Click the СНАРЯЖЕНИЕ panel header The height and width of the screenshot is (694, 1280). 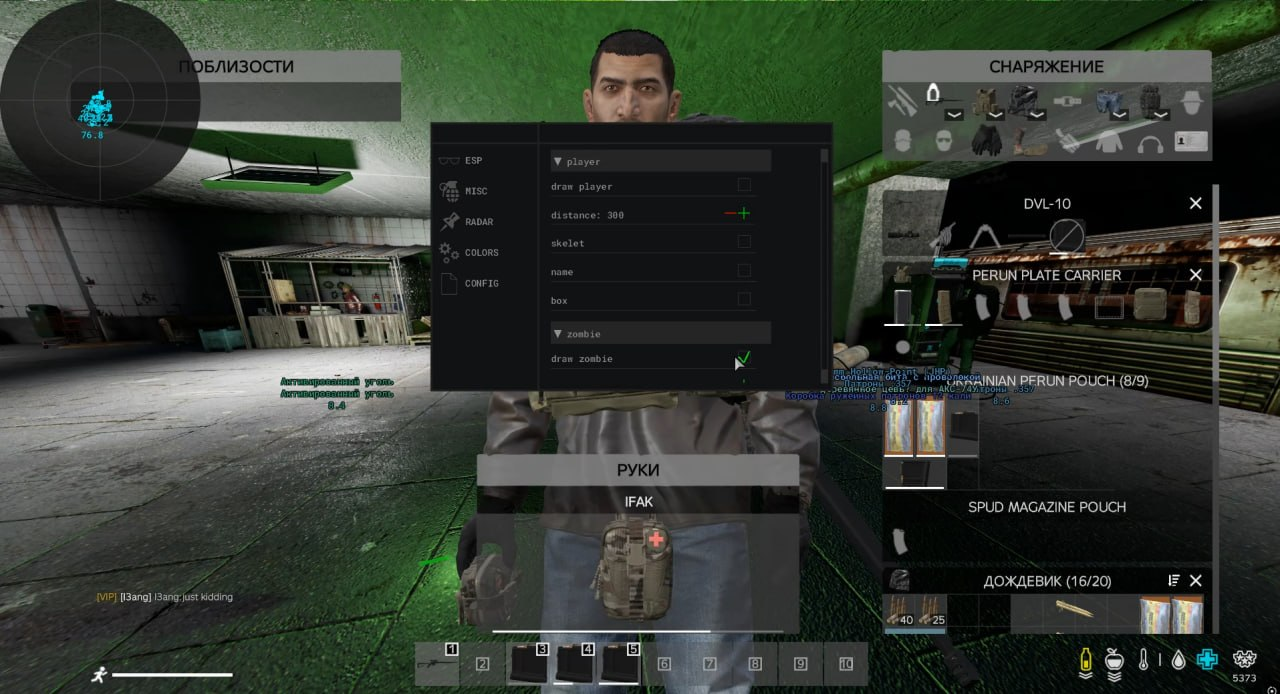1046,67
